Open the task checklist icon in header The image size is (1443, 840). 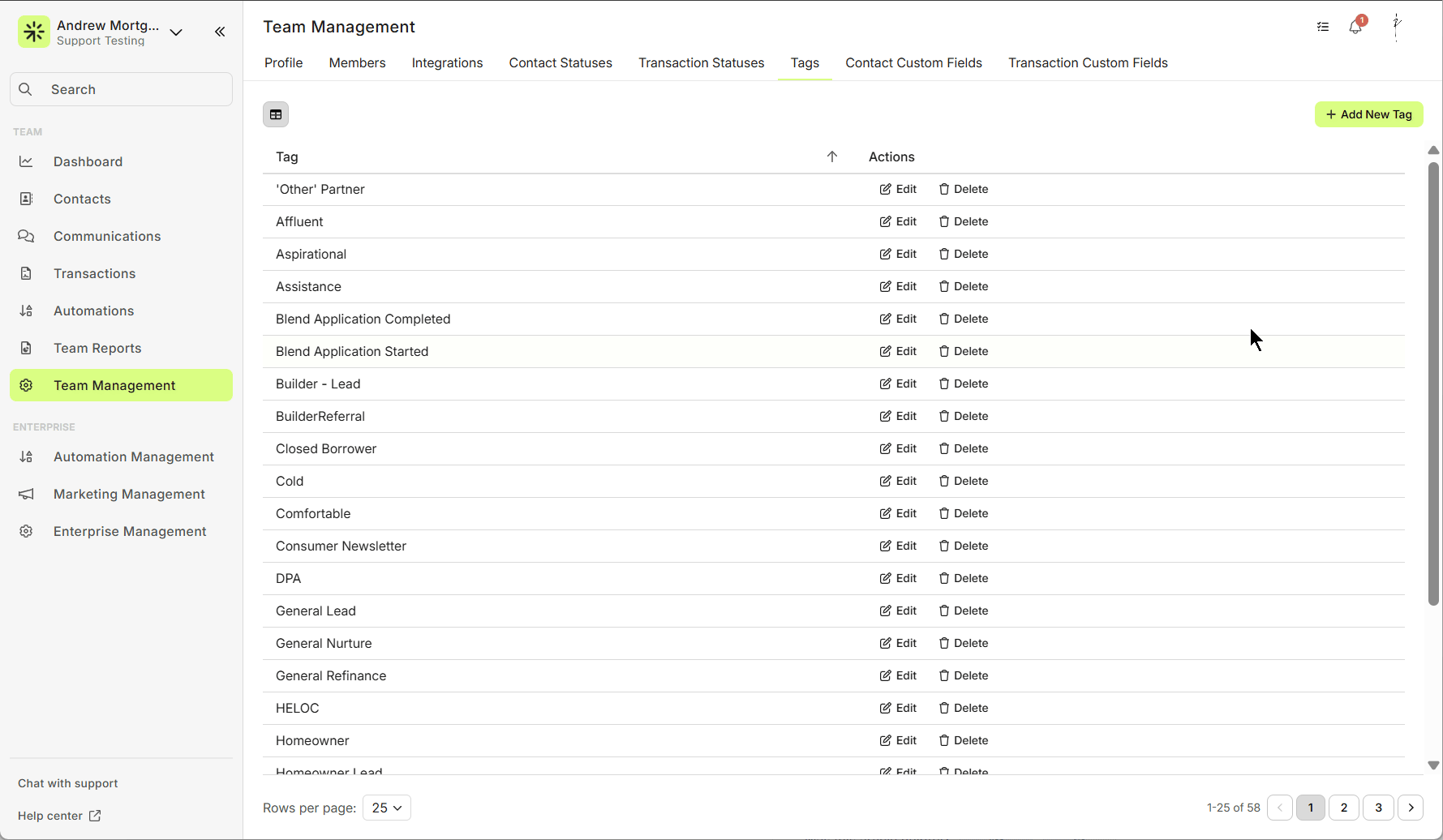pos(1323,27)
